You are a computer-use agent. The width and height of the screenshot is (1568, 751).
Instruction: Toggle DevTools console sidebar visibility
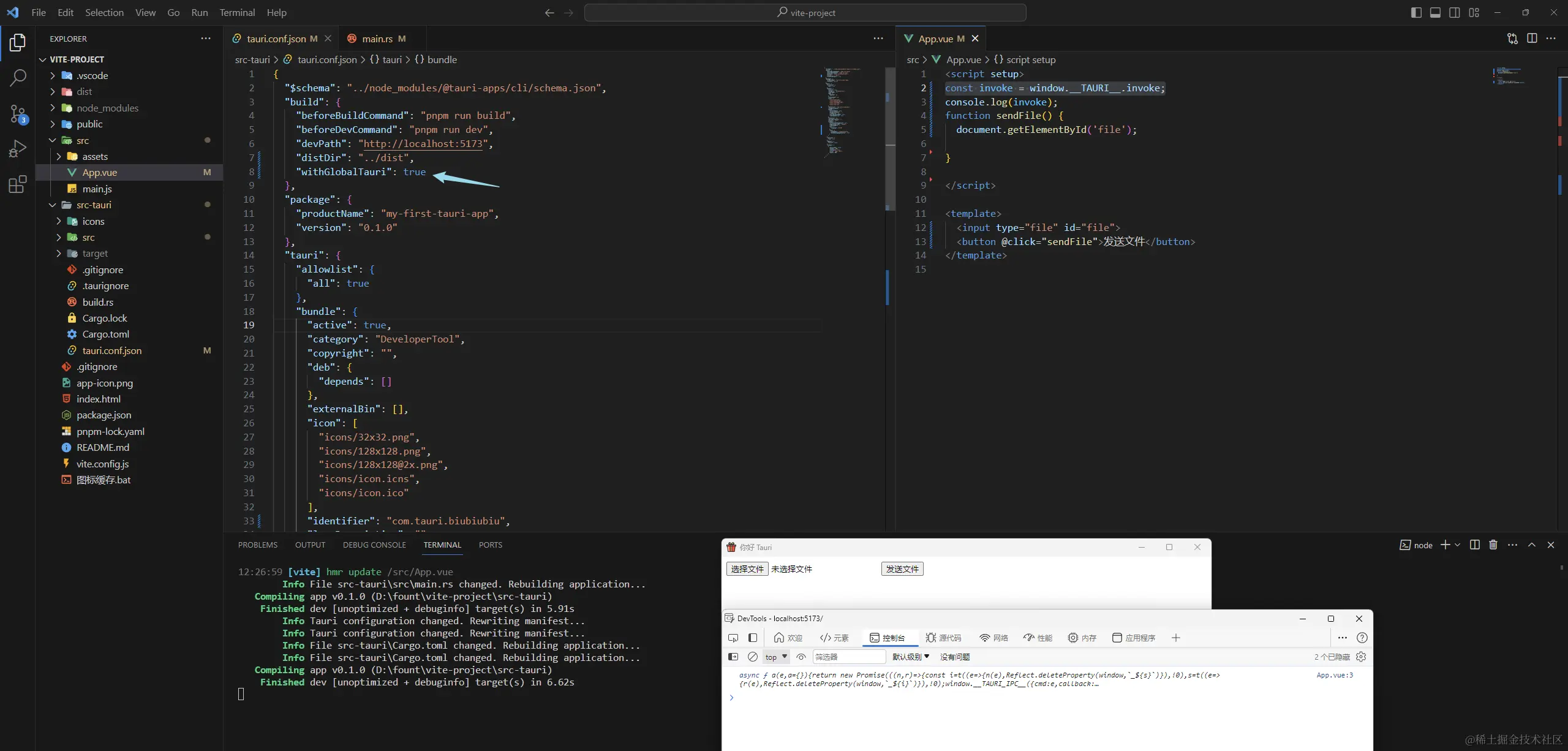pos(733,657)
